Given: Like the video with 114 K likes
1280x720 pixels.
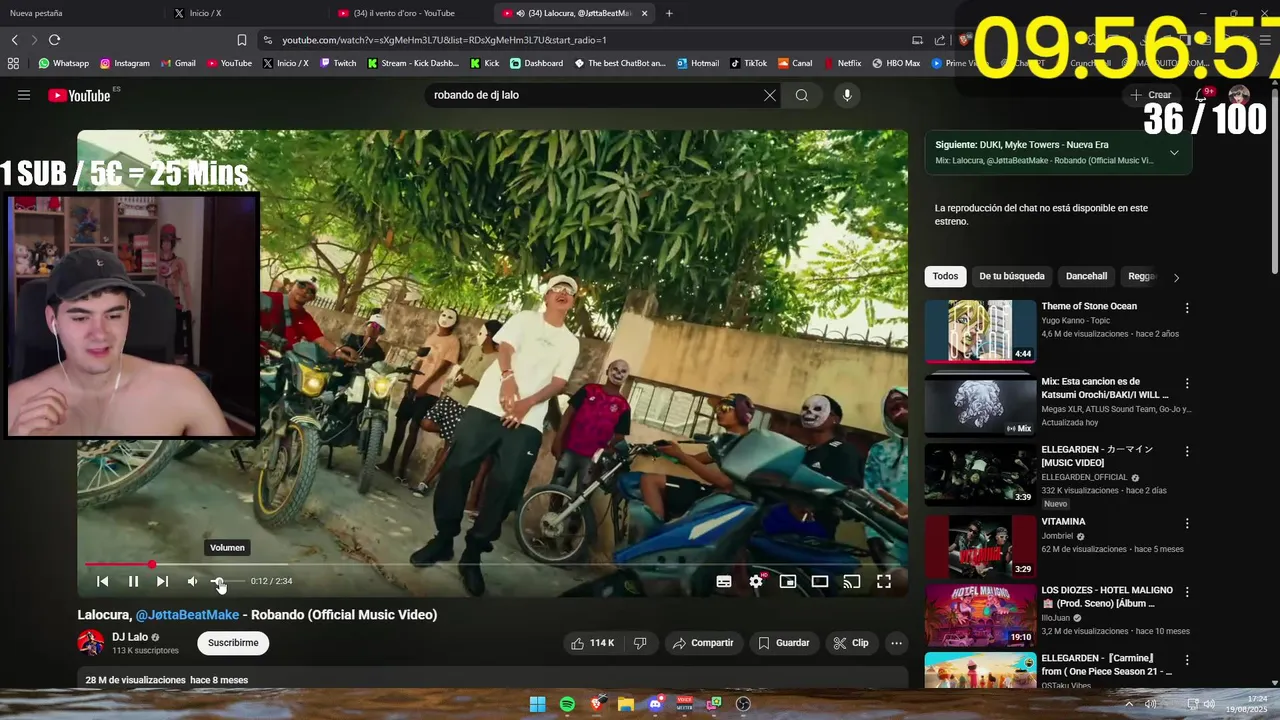Looking at the screenshot, I should click(592, 643).
